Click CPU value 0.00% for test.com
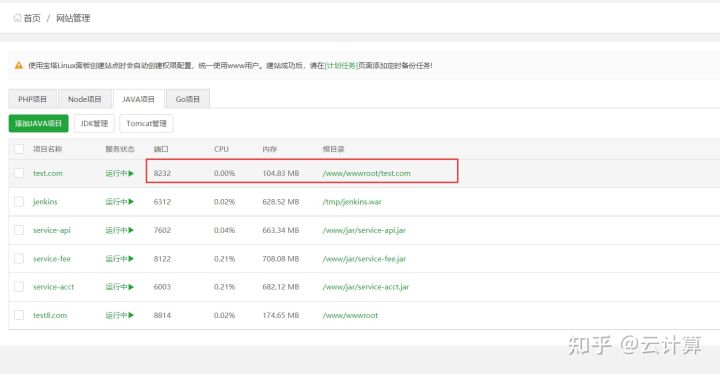Viewport: 720px width, 374px height. coord(225,173)
